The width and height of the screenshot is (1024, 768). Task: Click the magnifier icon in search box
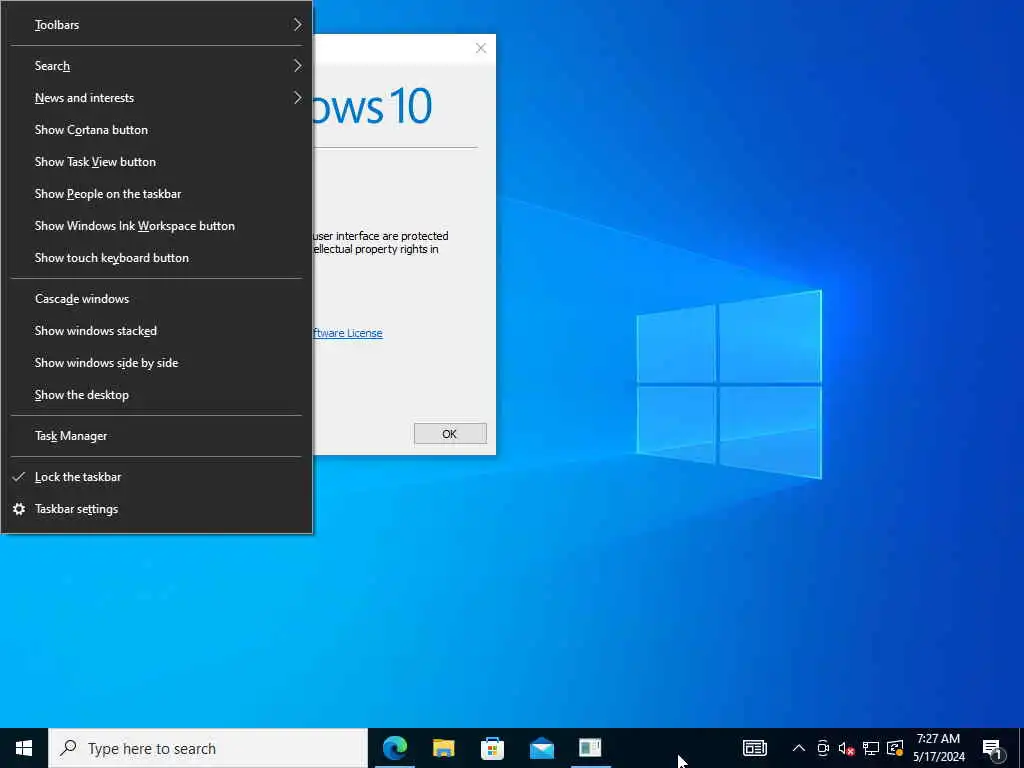tap(68, 748)
